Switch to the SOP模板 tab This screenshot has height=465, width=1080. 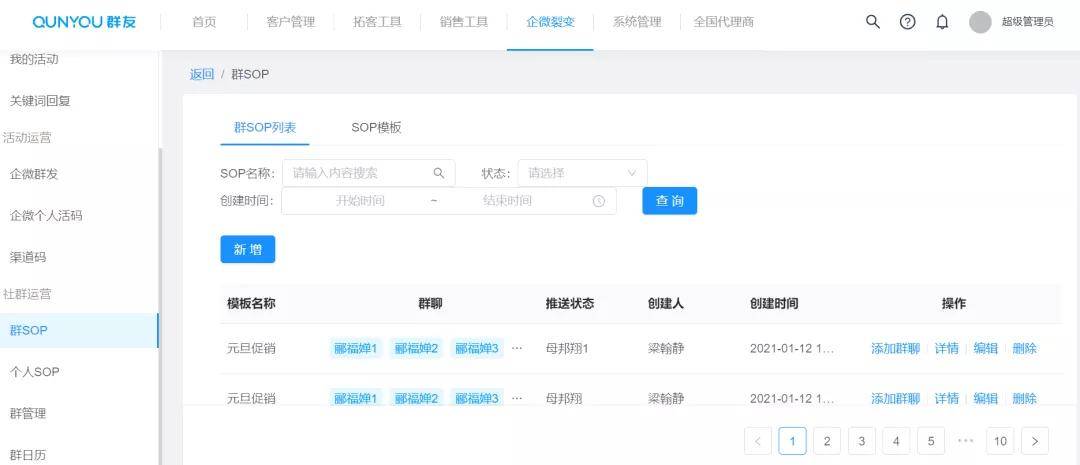coord(376,127)
